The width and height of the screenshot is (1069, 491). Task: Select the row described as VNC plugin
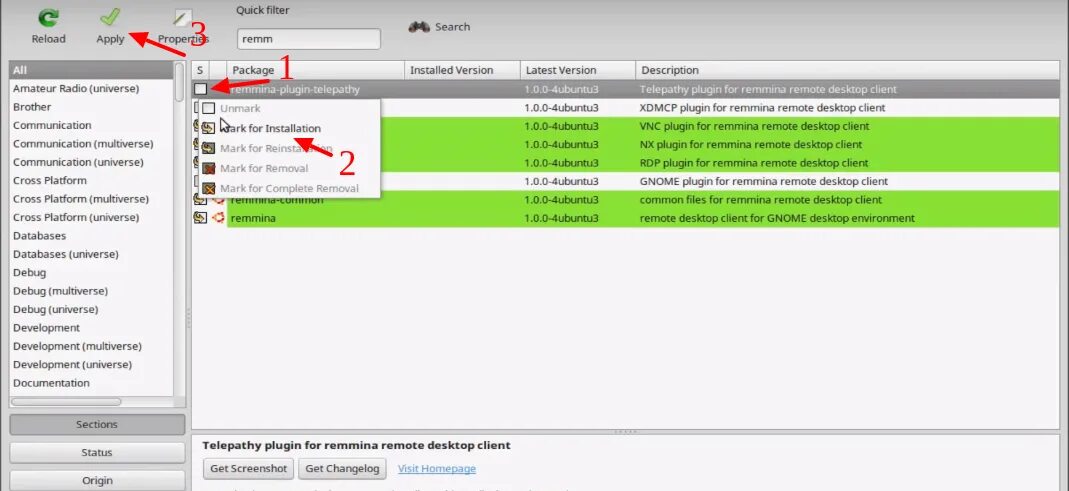coord(626,126)
